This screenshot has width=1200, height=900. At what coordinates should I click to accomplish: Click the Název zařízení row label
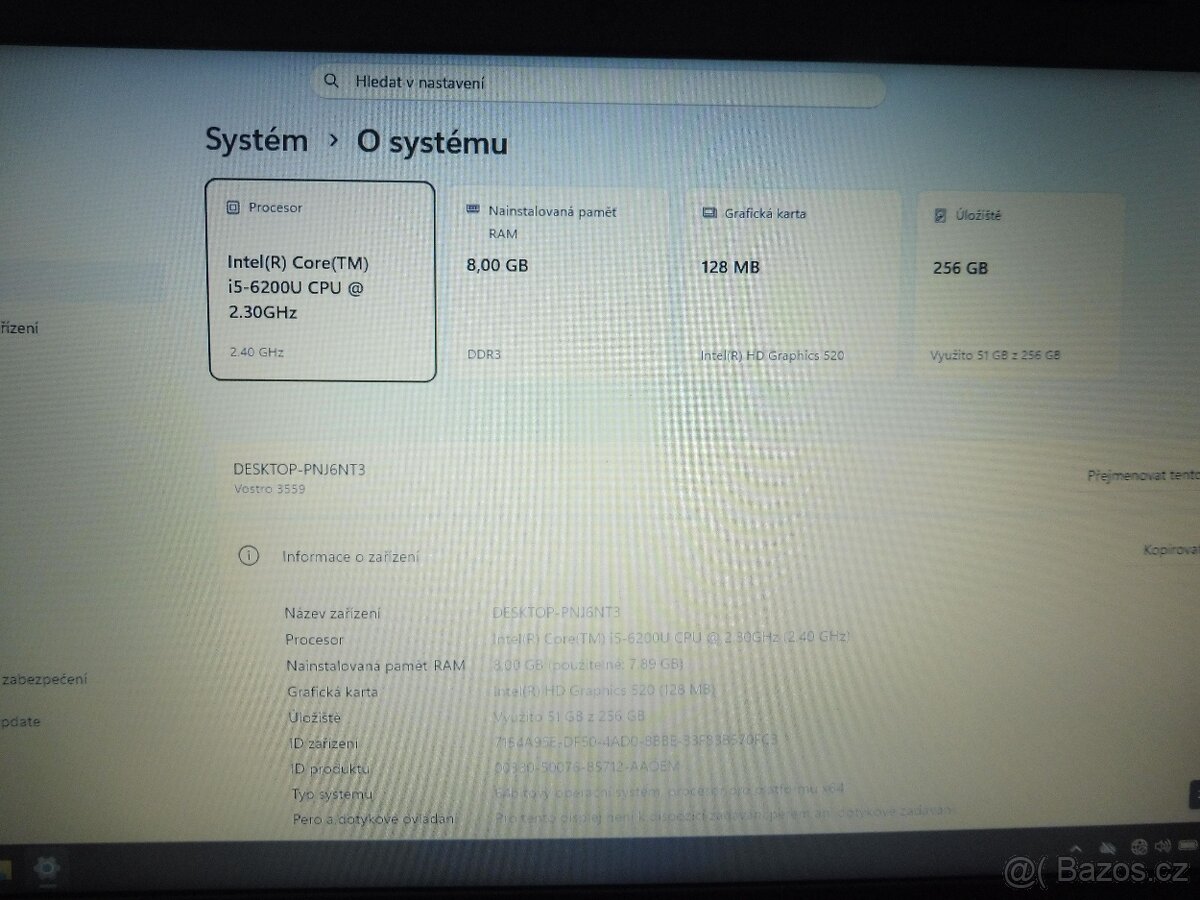332,613
